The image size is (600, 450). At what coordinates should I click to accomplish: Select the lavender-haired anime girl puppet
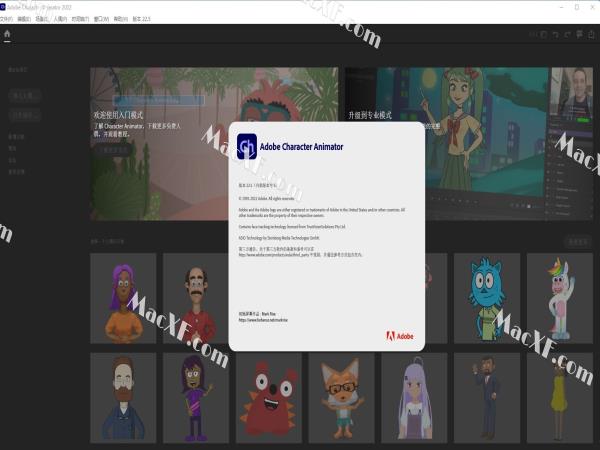[x=414, y=398]
